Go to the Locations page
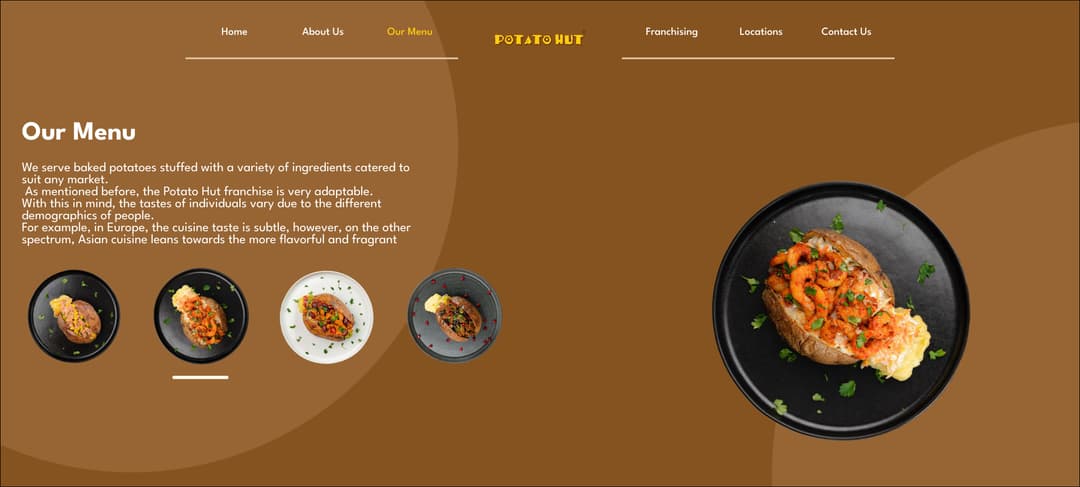This screenshot has width=1080, height=487. (760, 32)
